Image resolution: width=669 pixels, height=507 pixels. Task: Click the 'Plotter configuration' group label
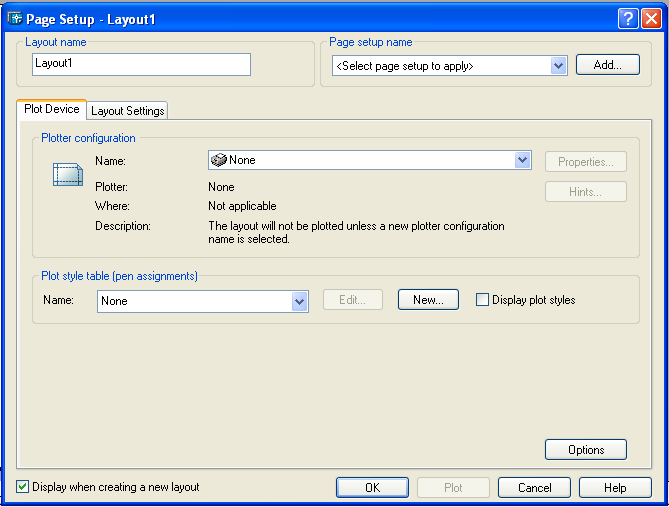point(88,138)
